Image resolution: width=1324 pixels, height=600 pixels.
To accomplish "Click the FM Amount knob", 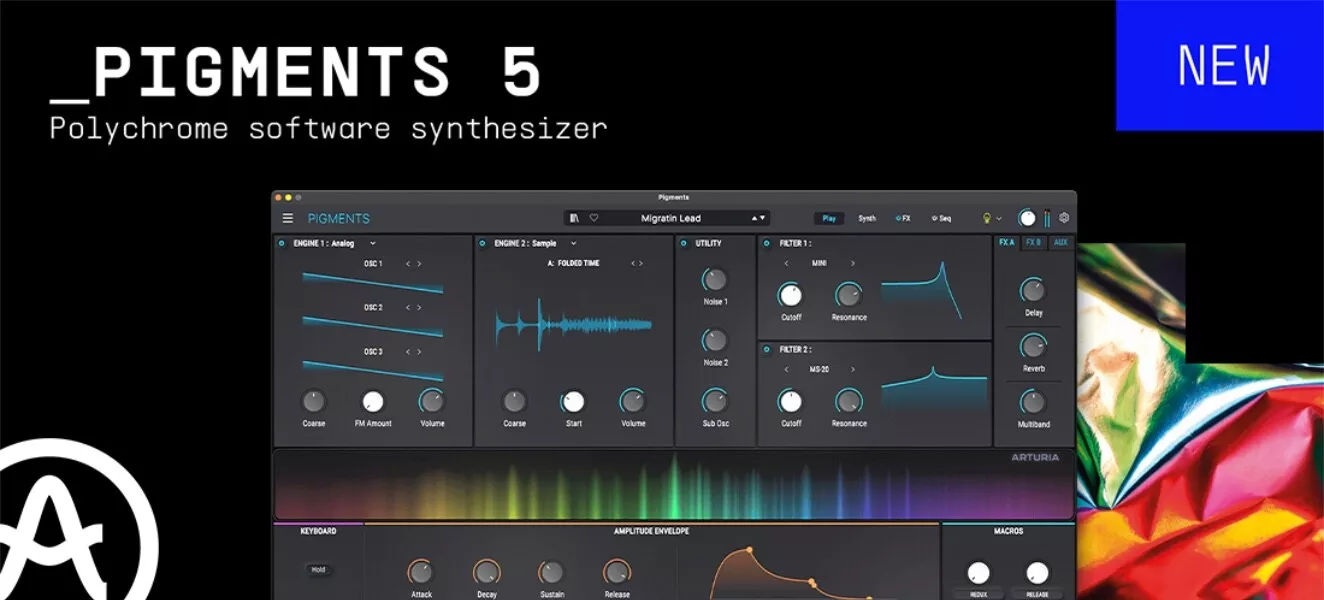I will (373, 401).
